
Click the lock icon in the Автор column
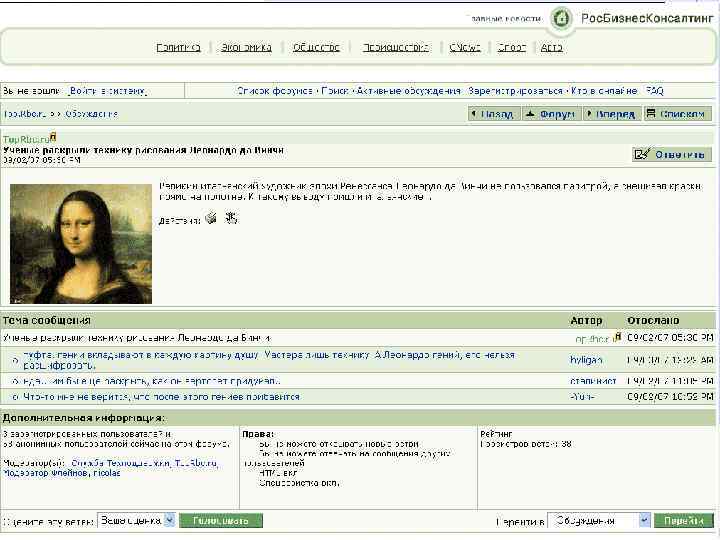tap(618, 337)
